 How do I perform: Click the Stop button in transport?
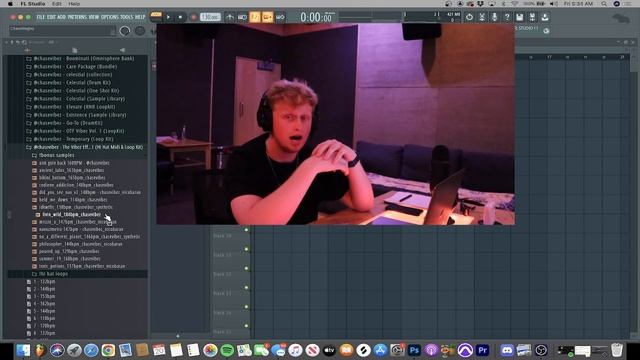click(x=180, y=17)
